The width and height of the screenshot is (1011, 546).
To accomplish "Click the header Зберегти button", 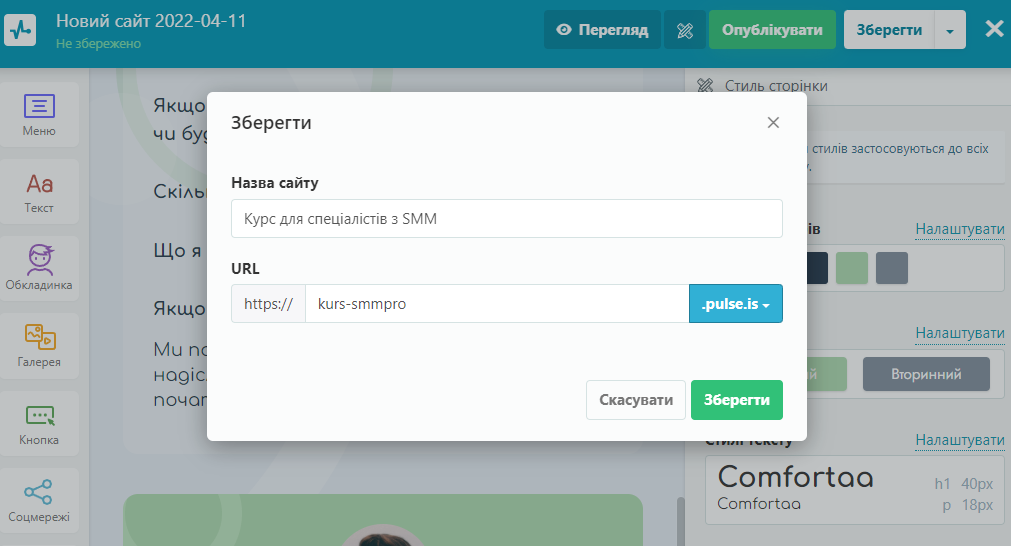I will (889, 30).
